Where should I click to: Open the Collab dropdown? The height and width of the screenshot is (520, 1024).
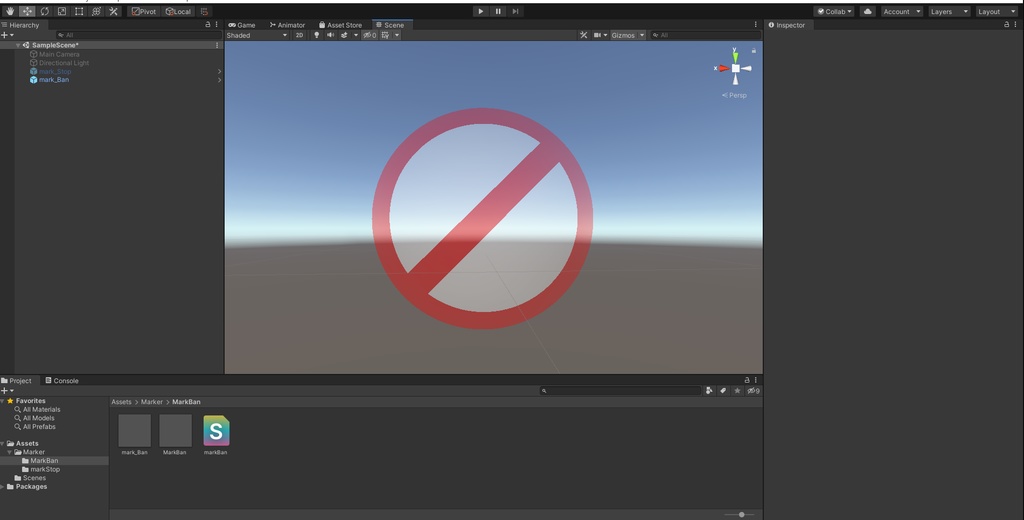(835, 11)
